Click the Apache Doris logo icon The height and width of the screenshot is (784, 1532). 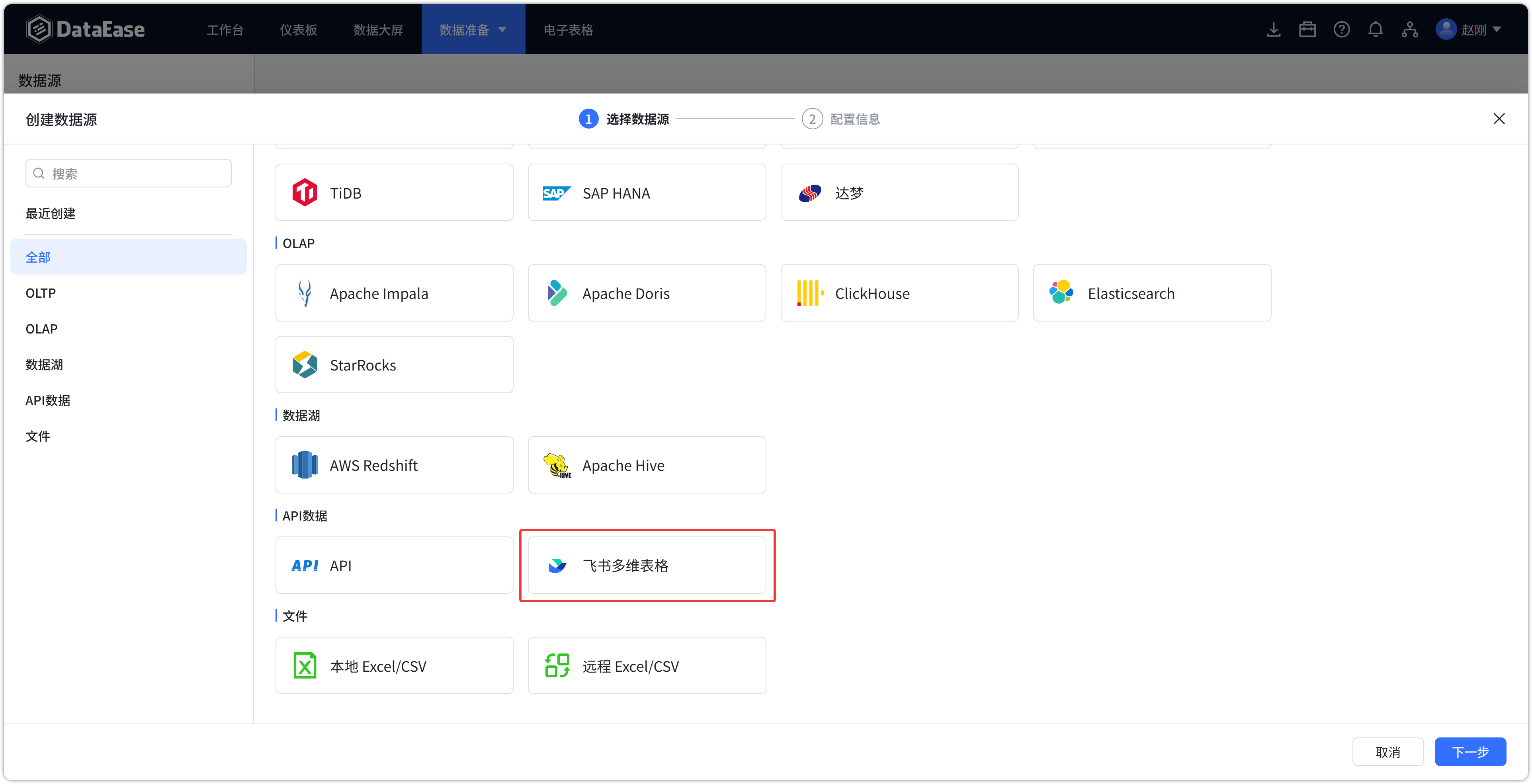(557, 293)
